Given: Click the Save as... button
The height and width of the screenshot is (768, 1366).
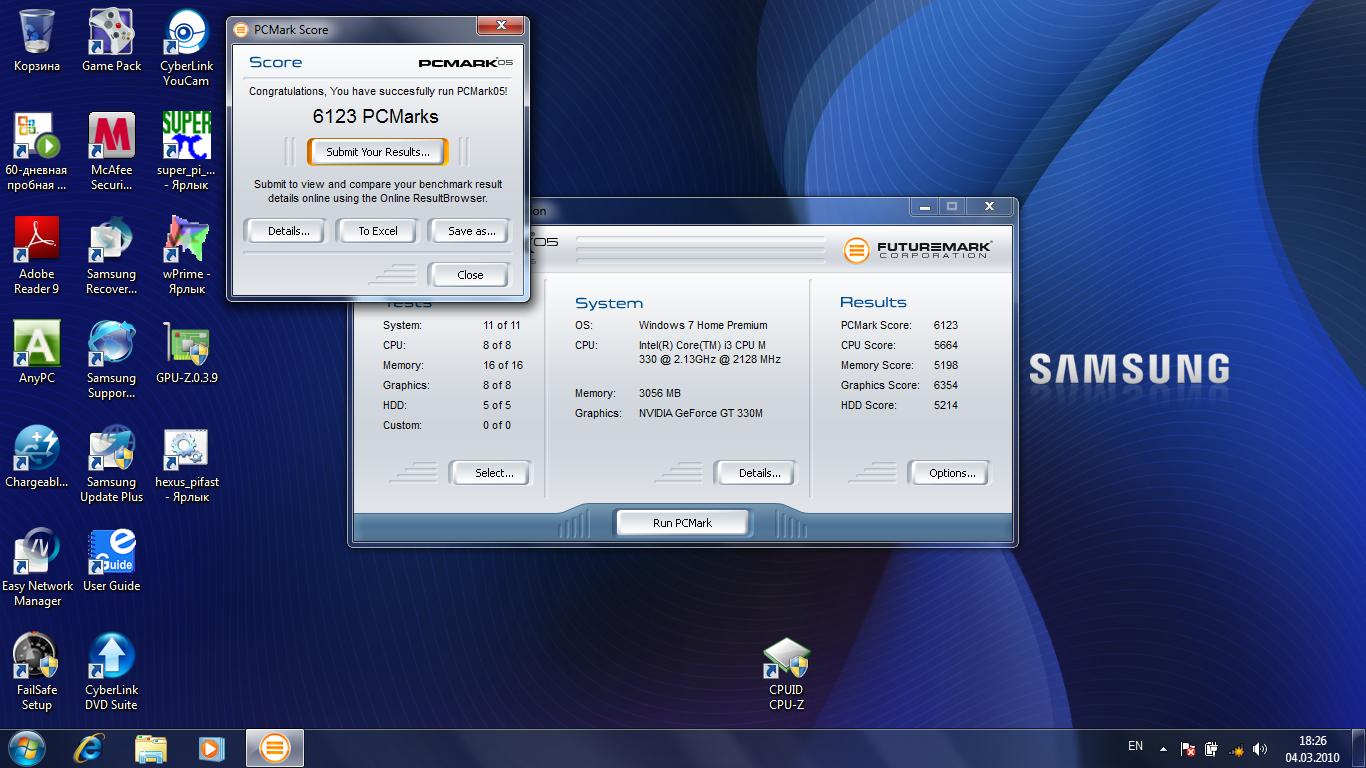Looking at the screenshot, I should click(x=471, y=231).
